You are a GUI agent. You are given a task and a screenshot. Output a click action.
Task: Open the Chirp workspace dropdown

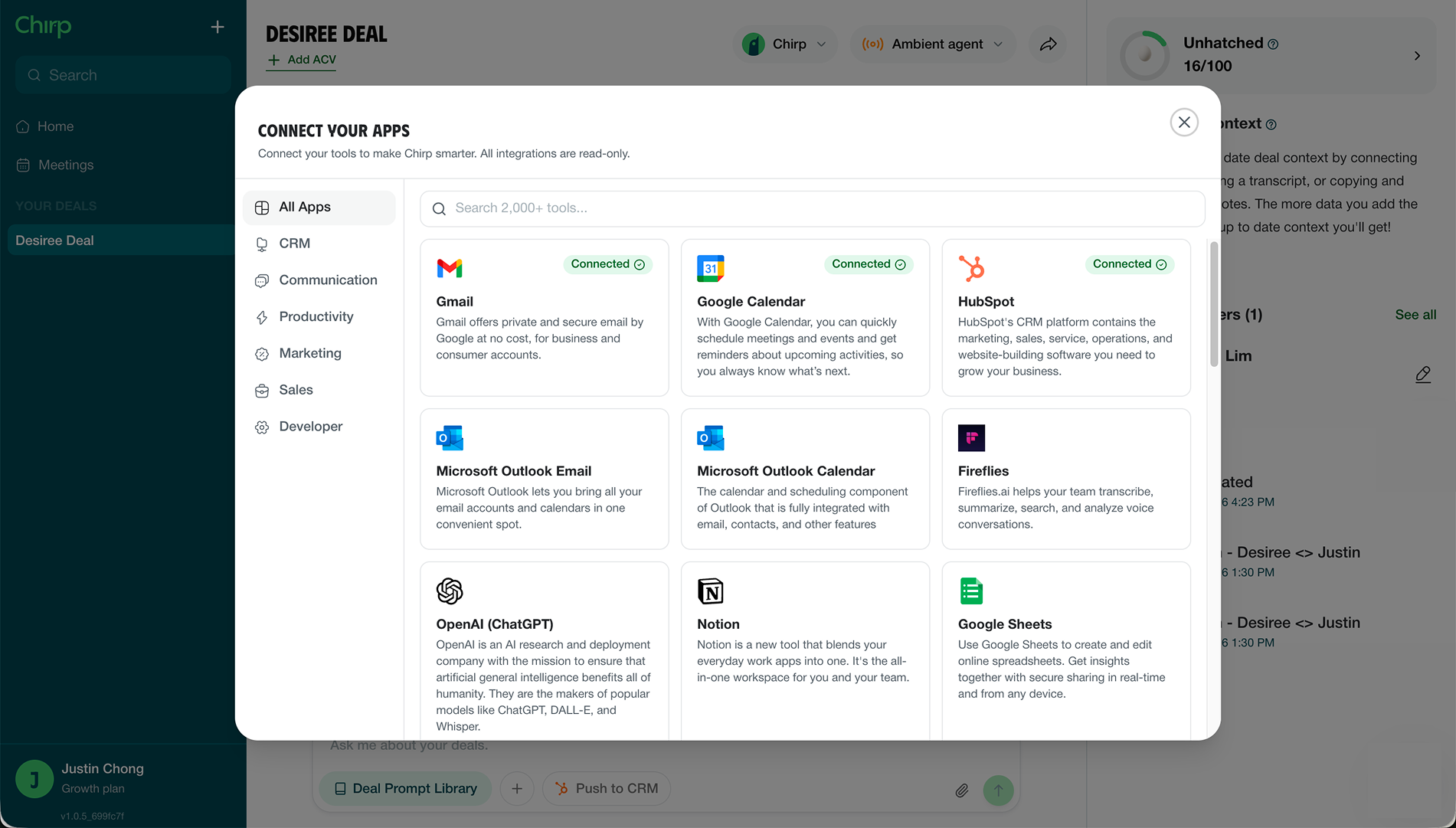[784, 44]
